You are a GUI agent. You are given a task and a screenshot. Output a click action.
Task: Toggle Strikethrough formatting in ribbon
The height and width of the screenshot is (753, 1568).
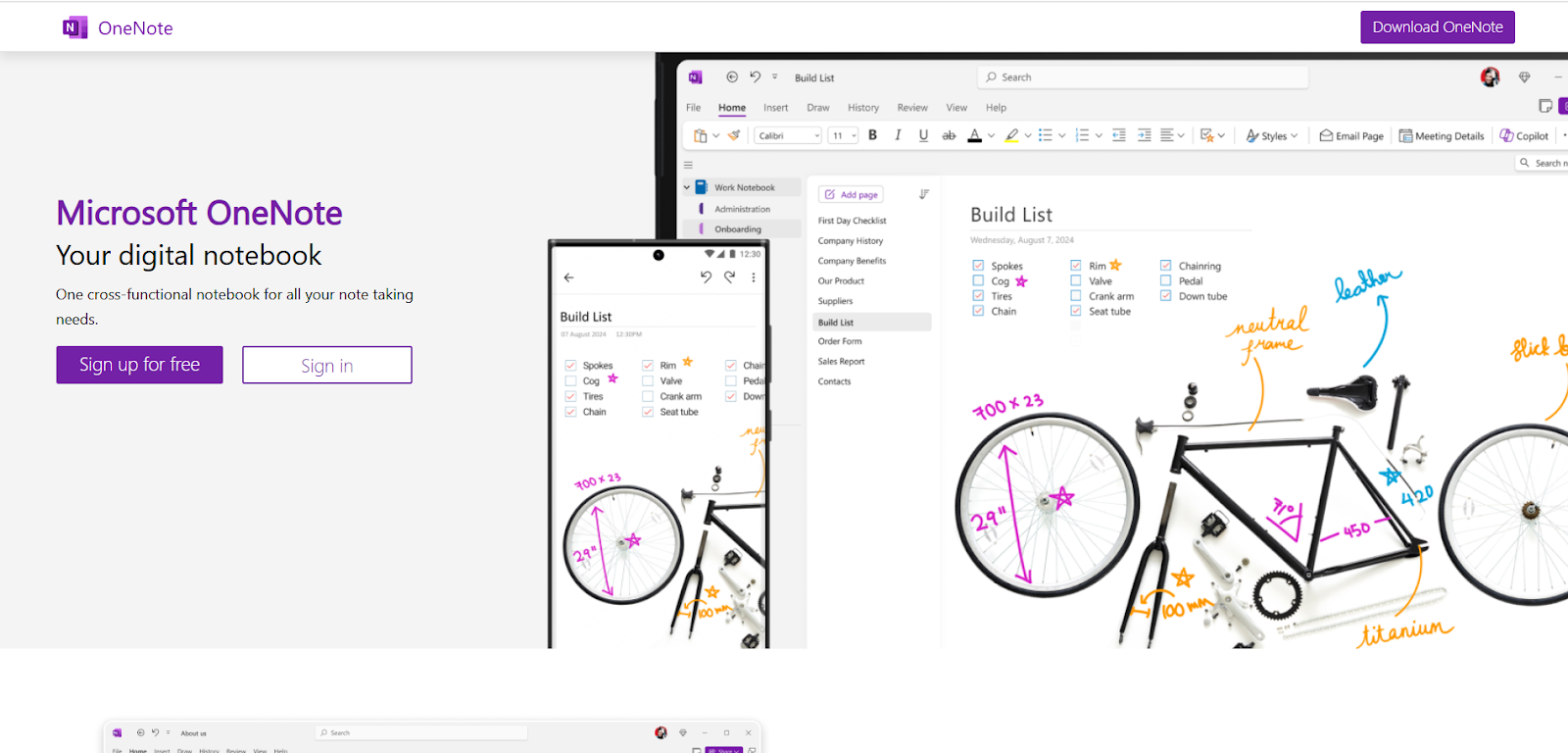click(x=949, y=135)
